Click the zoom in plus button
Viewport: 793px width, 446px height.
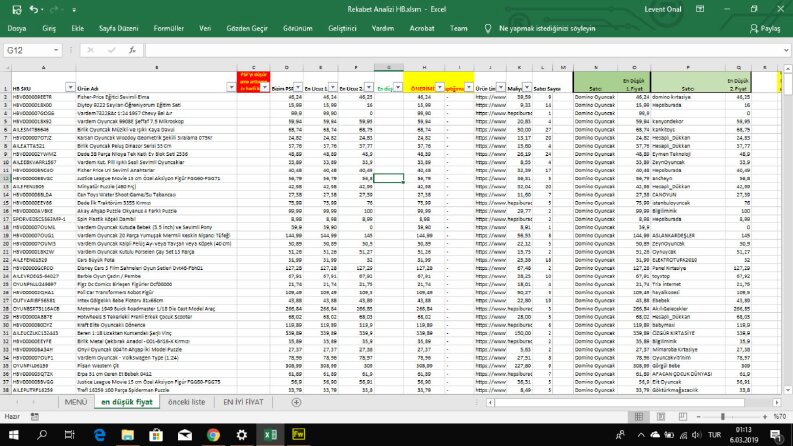click(765, 417)
